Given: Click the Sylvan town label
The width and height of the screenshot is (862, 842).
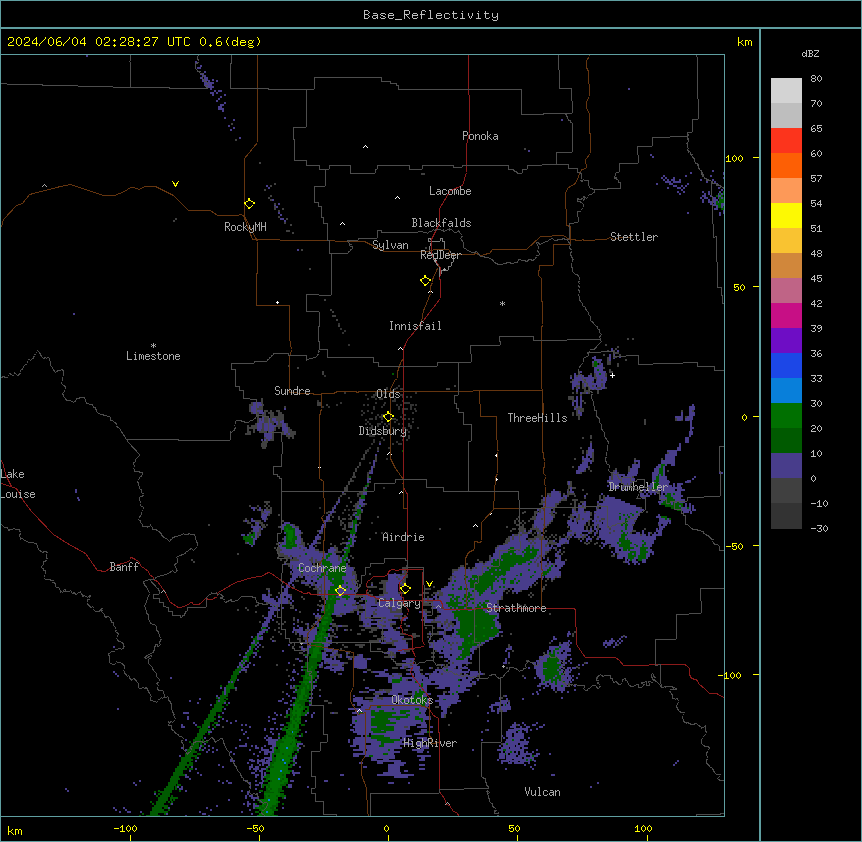Looking at the screenshot, I should click(390, 245).
